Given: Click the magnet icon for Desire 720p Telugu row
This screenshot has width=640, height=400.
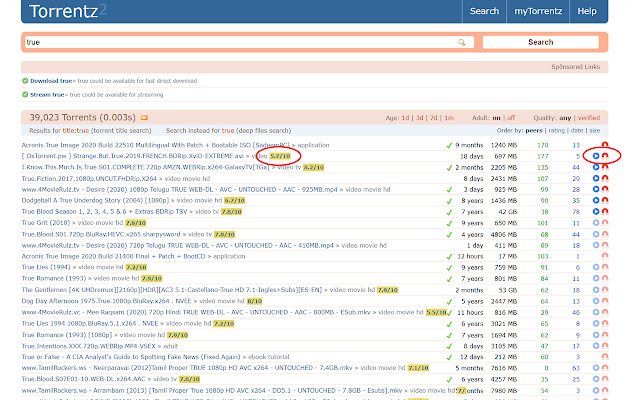Looking at the screenshot, I should point(605,245).
